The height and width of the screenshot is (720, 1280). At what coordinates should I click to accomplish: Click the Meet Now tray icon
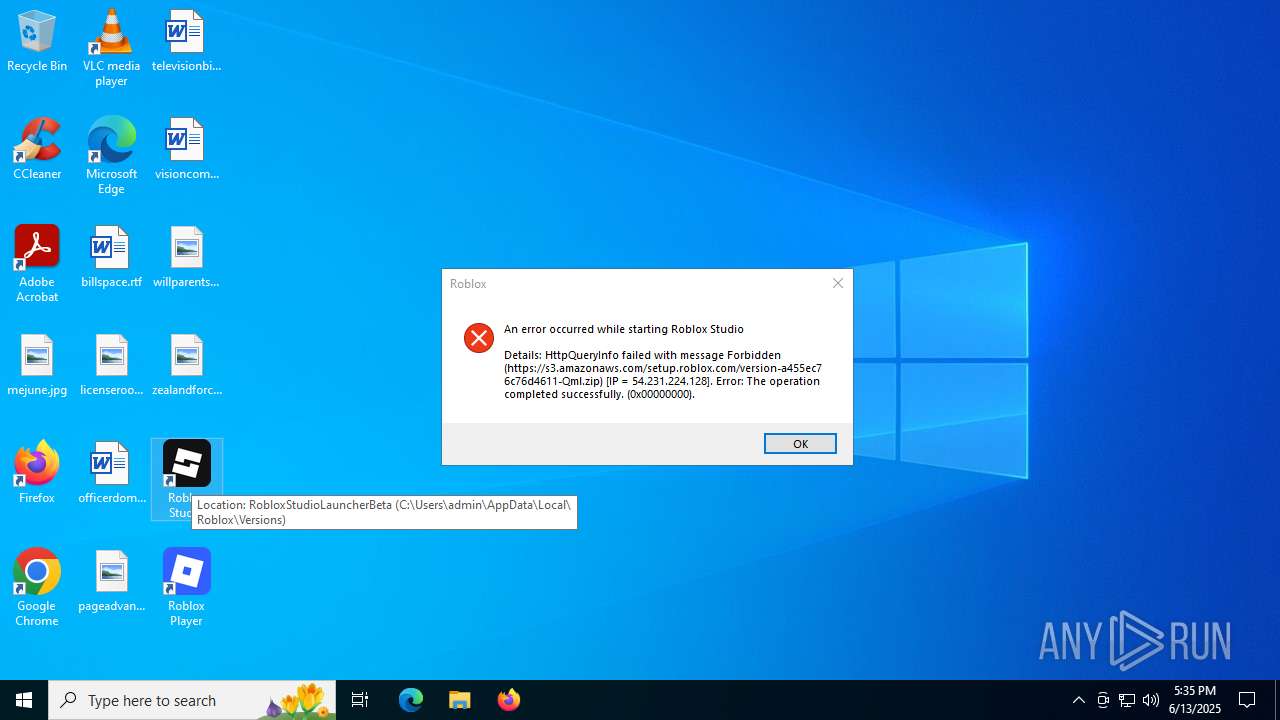click(x=1103, y=700)
